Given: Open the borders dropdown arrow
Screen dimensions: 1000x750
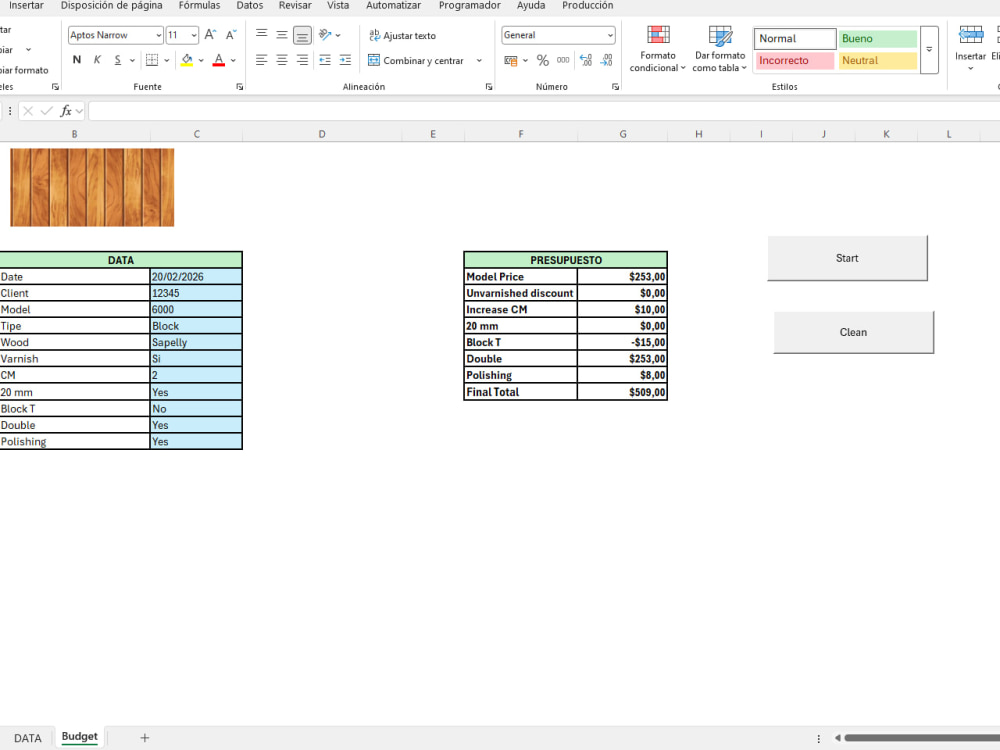Looking at the screenshot, I should (166, 61).
